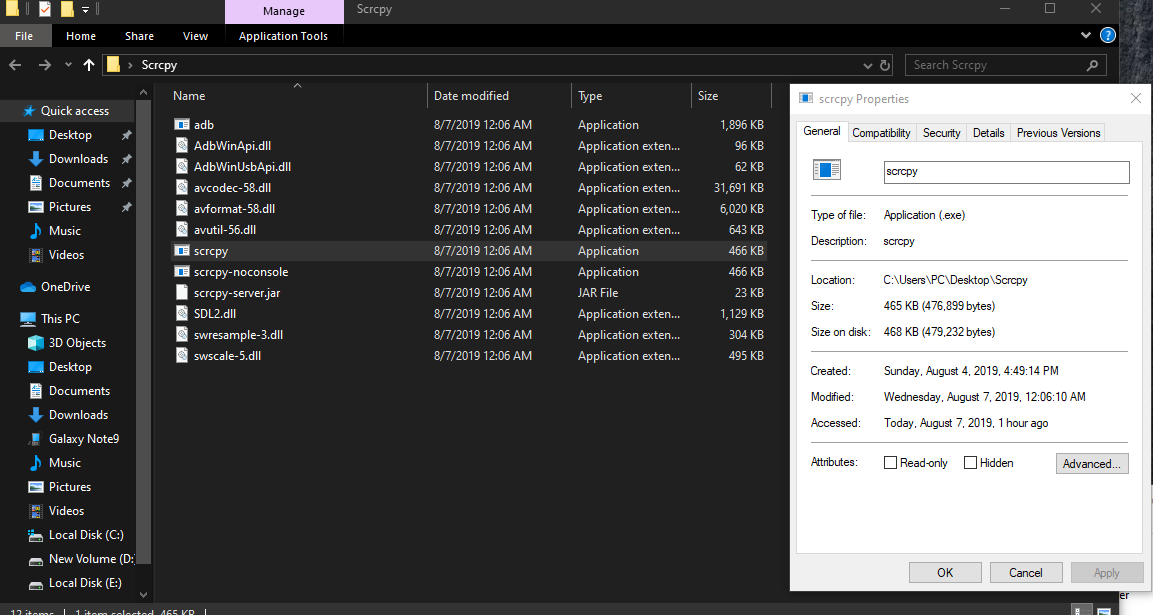Collapse the ribbon with the chevron arrow
1153x615 pixels.
coord(1086,35)
